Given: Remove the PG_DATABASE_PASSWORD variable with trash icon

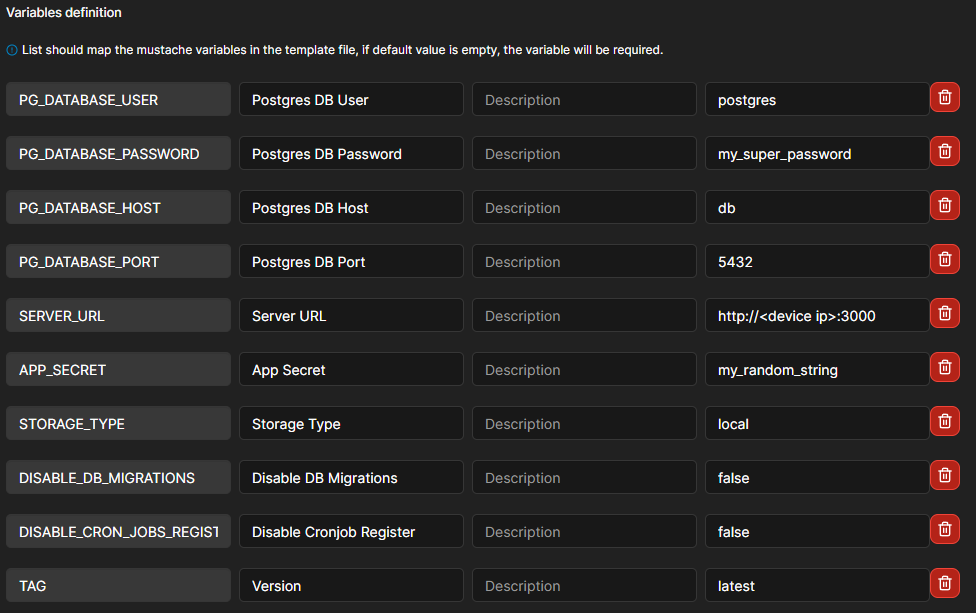Looking at the screenshot, I should coord(944,152).
